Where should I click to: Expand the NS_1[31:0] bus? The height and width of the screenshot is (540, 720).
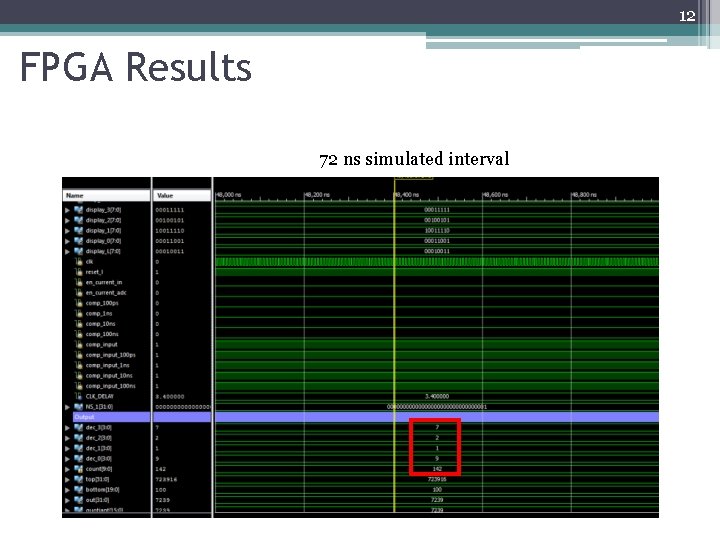pos(68,407)
